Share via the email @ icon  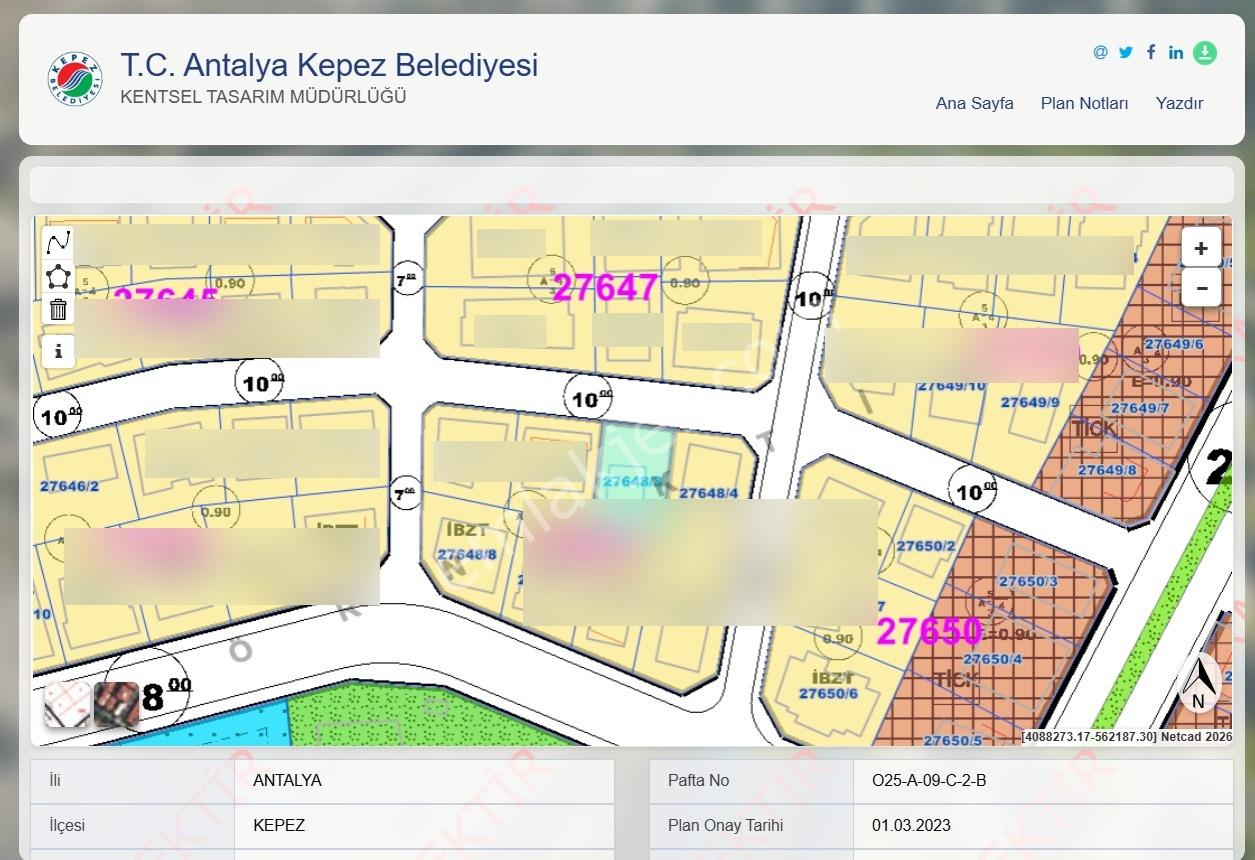pyautogui.click(x=1100, y=52)
